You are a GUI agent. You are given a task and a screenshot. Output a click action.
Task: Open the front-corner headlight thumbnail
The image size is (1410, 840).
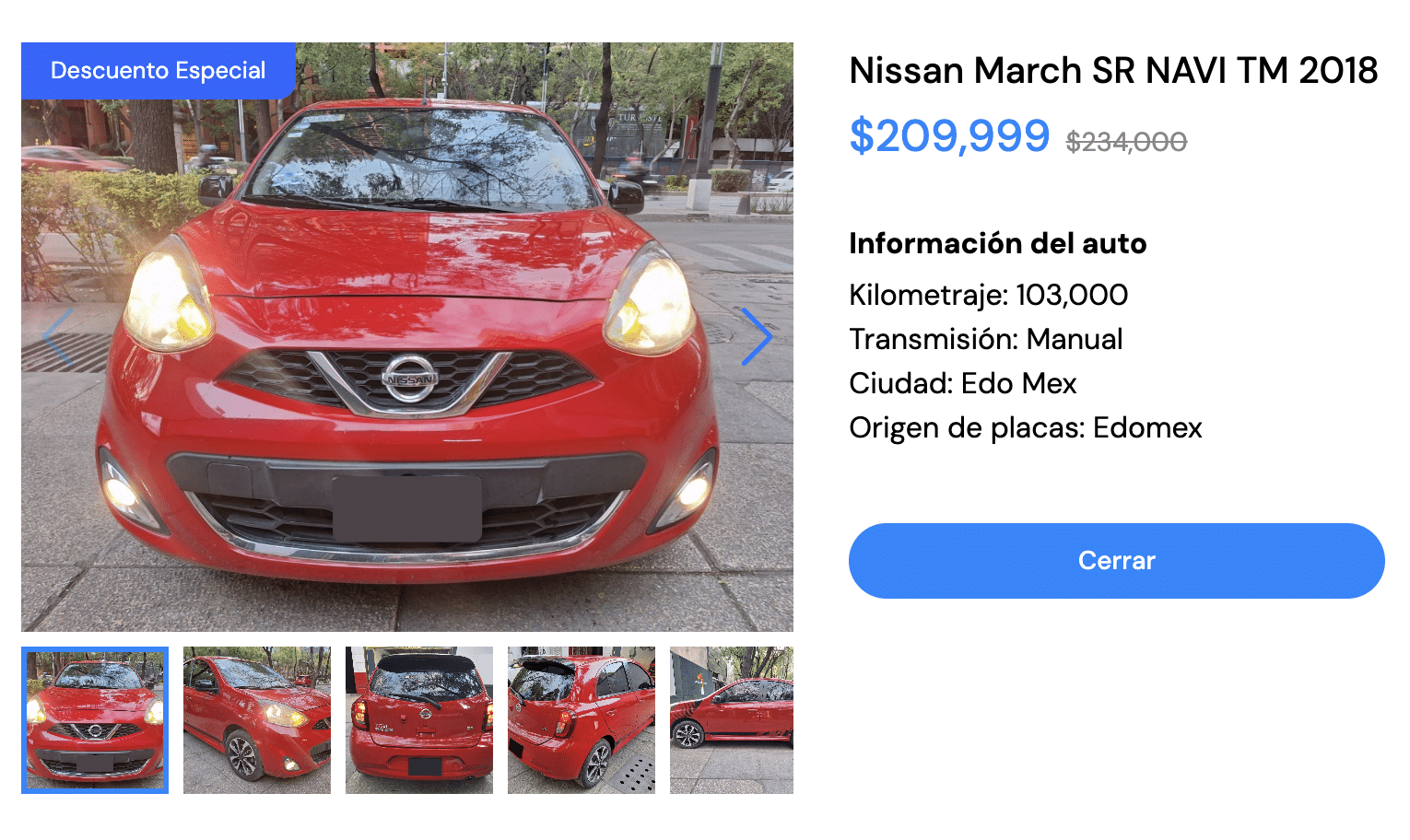pos(257,720)
